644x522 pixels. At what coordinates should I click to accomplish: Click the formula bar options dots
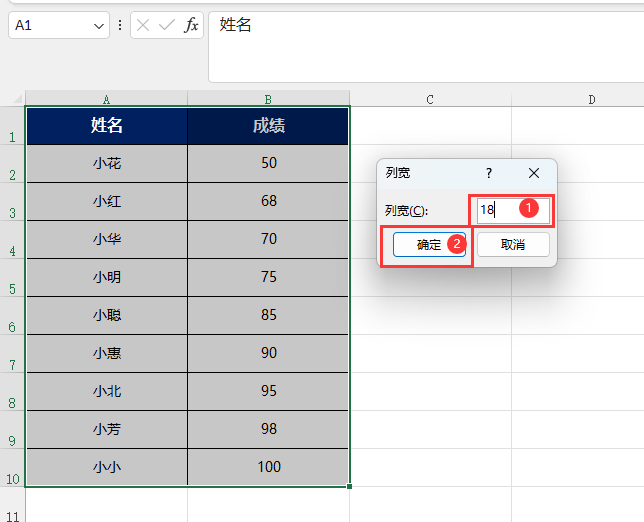tap(120, 25)
